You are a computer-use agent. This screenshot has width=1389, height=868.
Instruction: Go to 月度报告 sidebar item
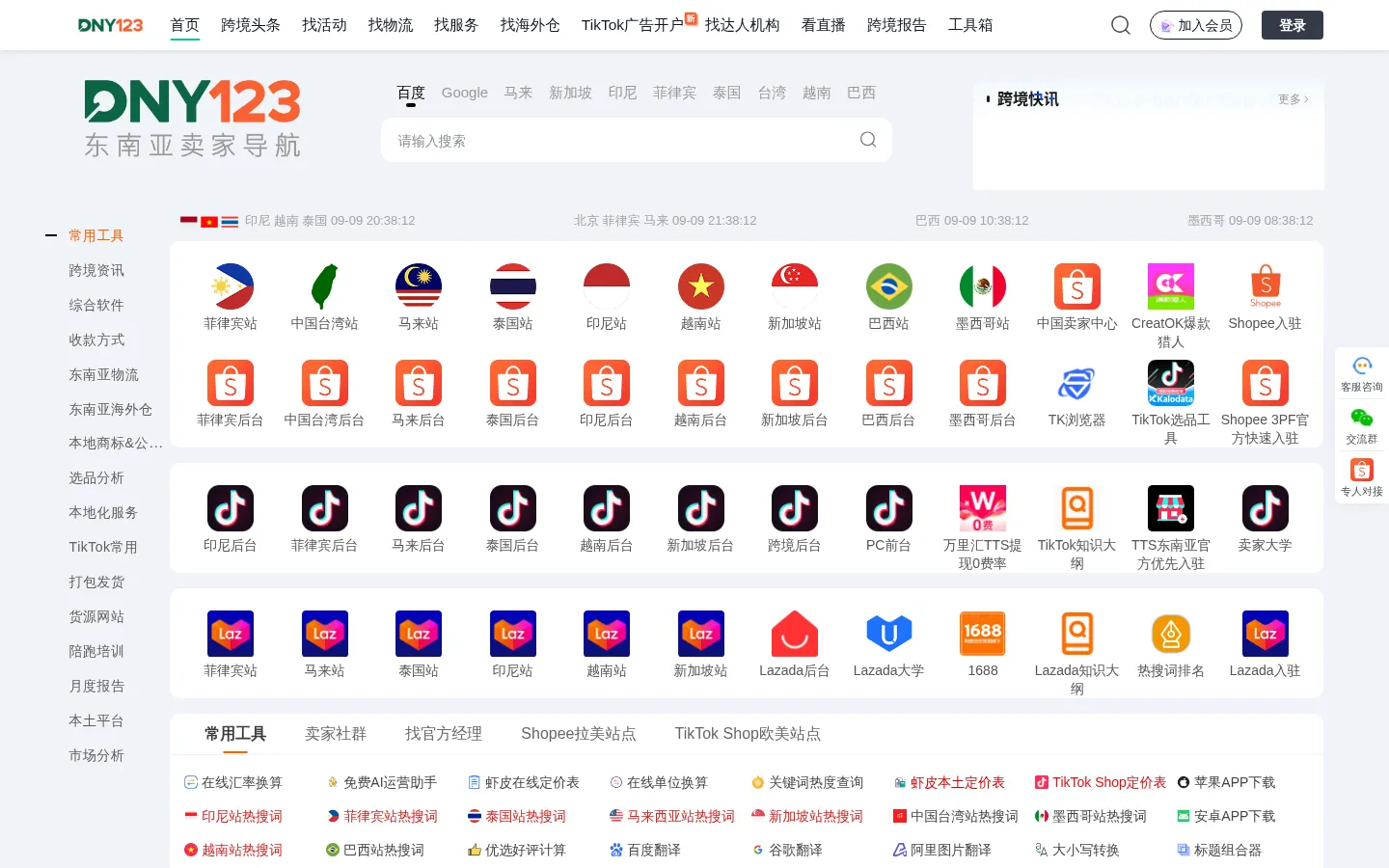tap(96, 686)
